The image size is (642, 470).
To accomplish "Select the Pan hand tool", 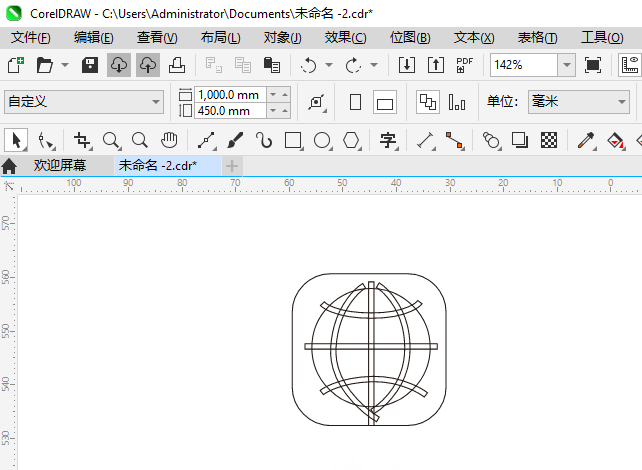I will coord(169,140).
